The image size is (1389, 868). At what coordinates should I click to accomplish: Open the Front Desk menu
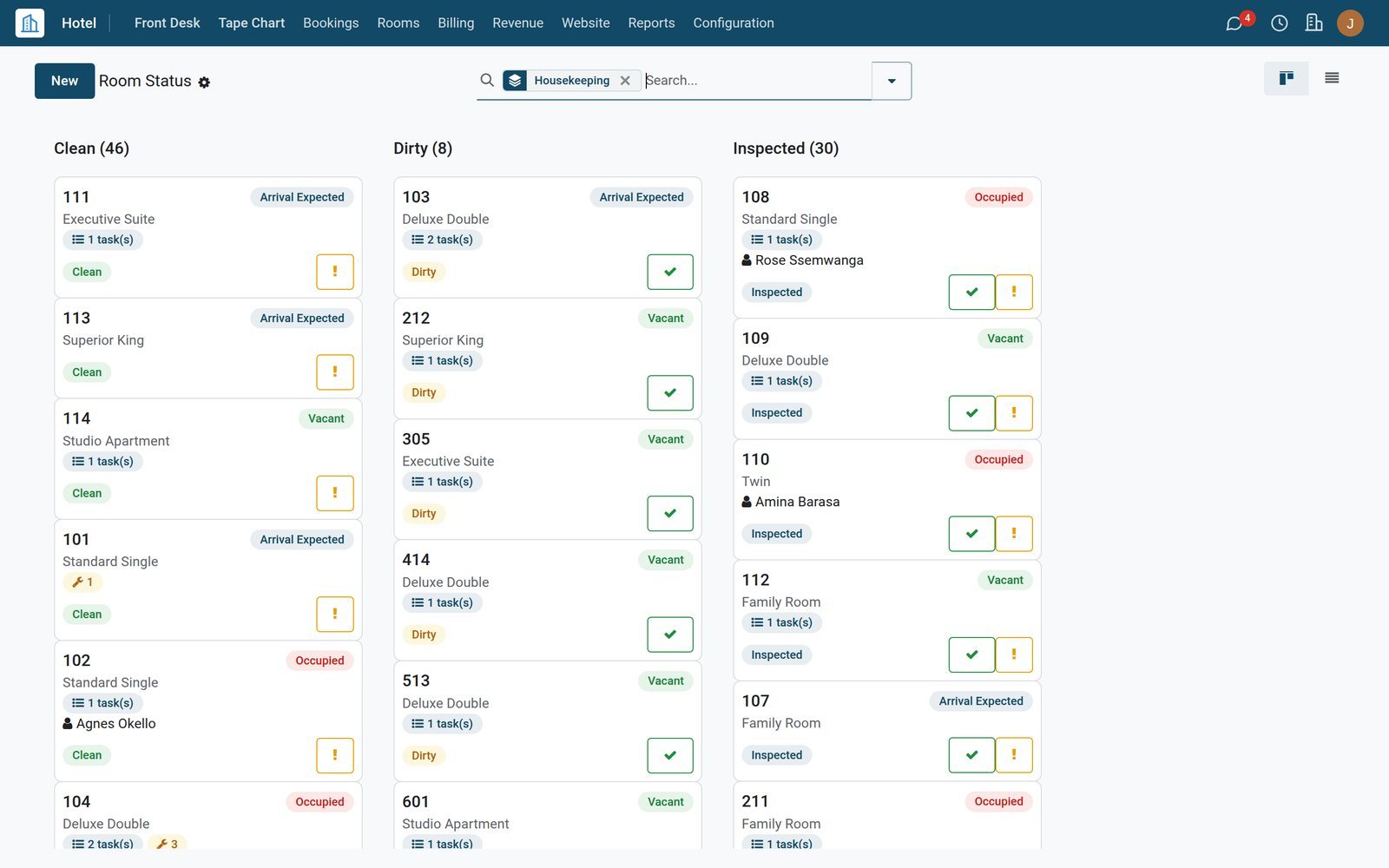(167, 23)
